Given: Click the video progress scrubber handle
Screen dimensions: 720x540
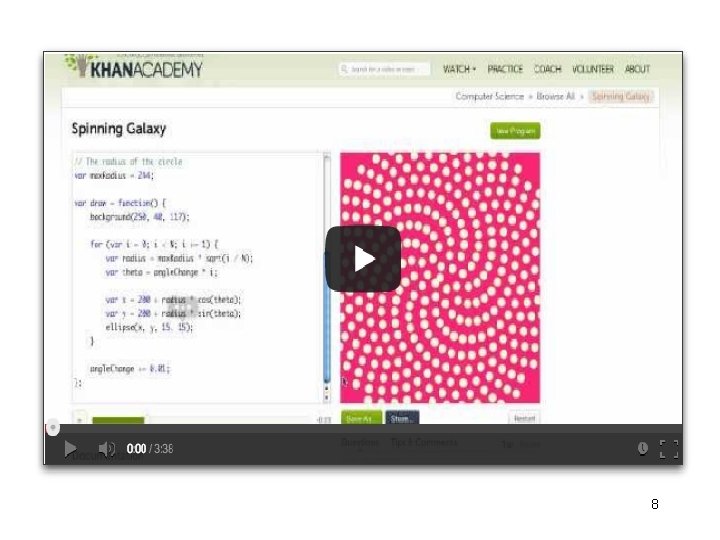Looking at the screenshot, I should 53,428.
